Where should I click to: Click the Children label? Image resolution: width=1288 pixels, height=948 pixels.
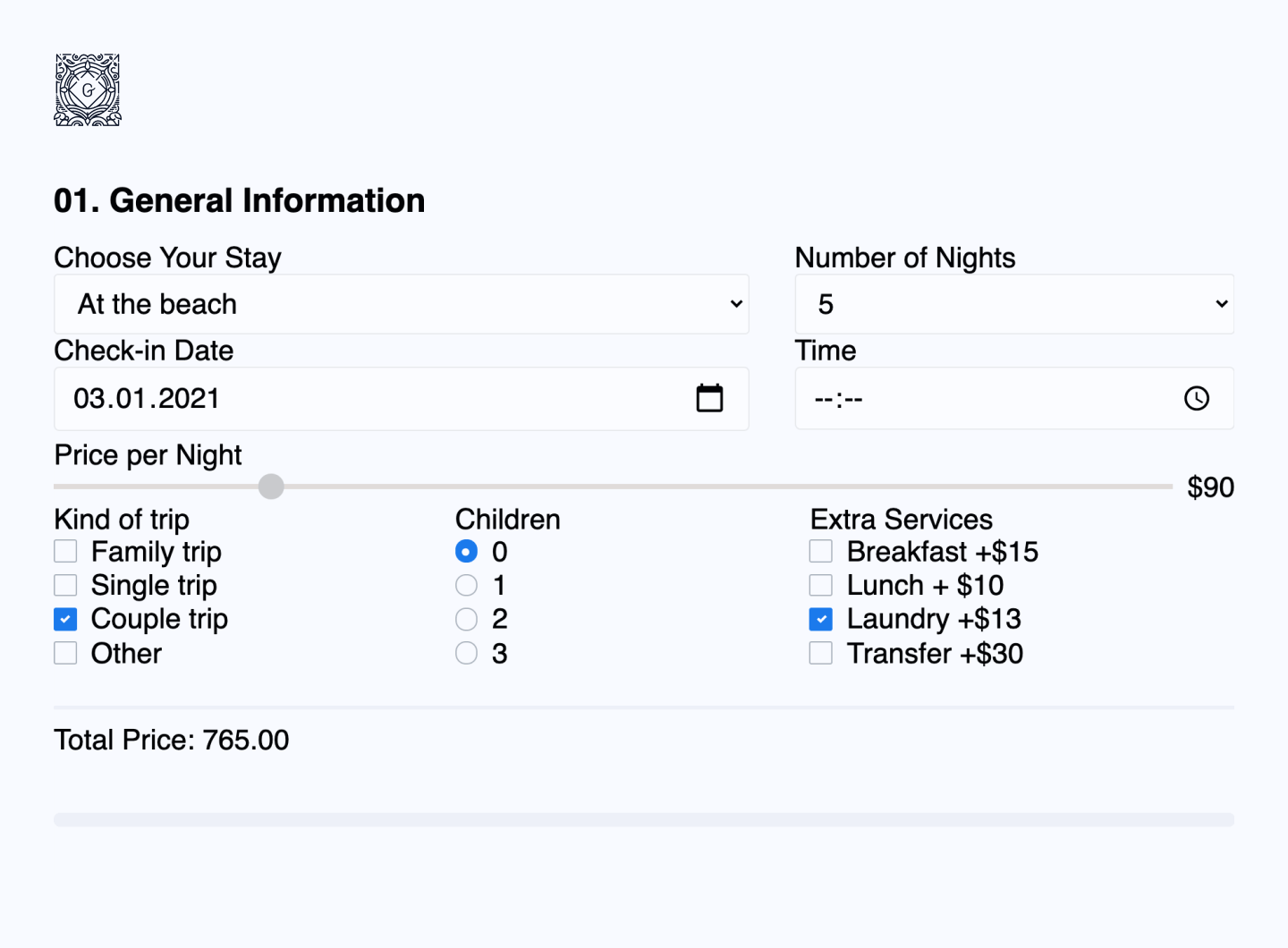coord(508,520)
